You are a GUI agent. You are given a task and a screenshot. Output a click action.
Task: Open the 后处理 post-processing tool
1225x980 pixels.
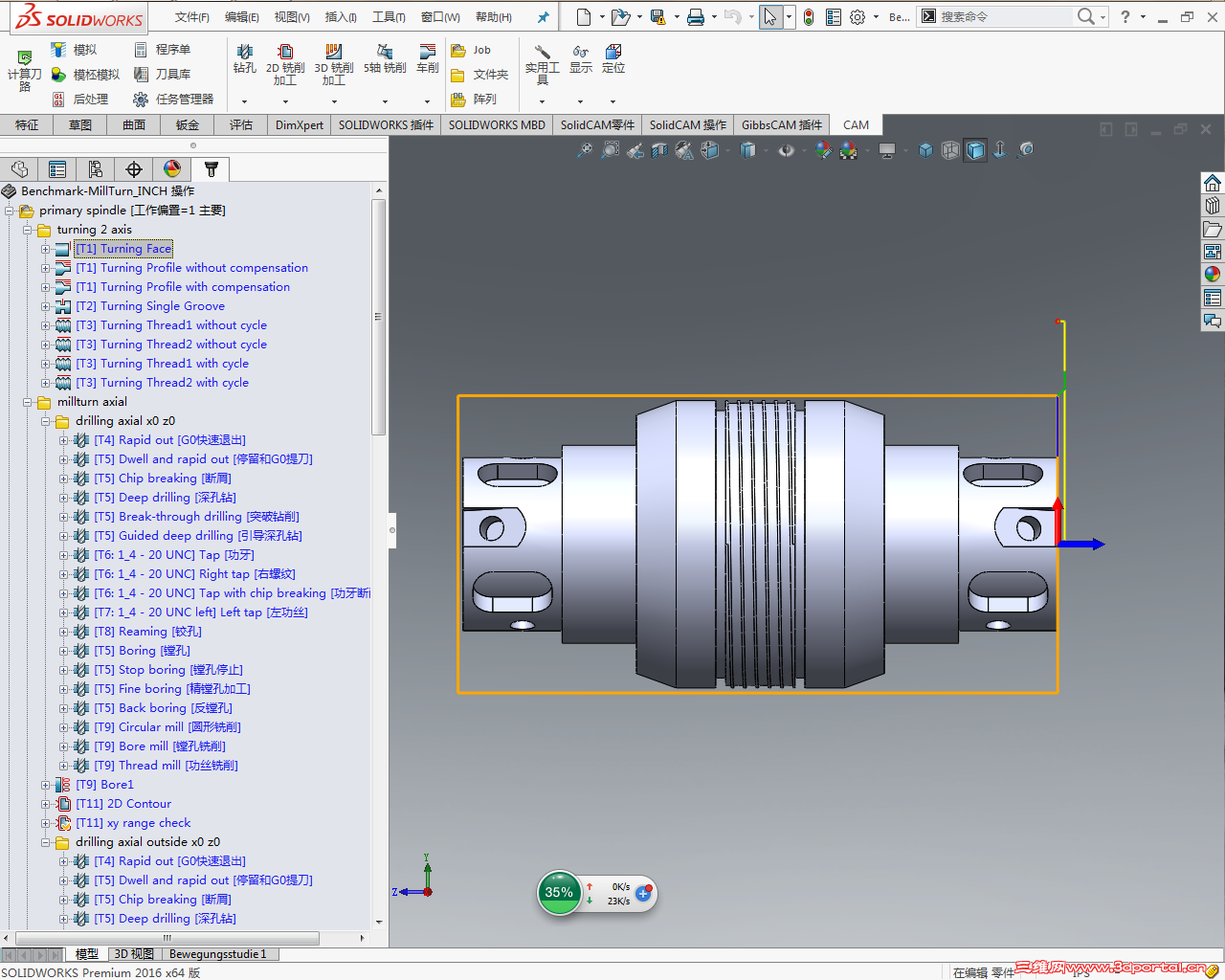pos(79,100)
